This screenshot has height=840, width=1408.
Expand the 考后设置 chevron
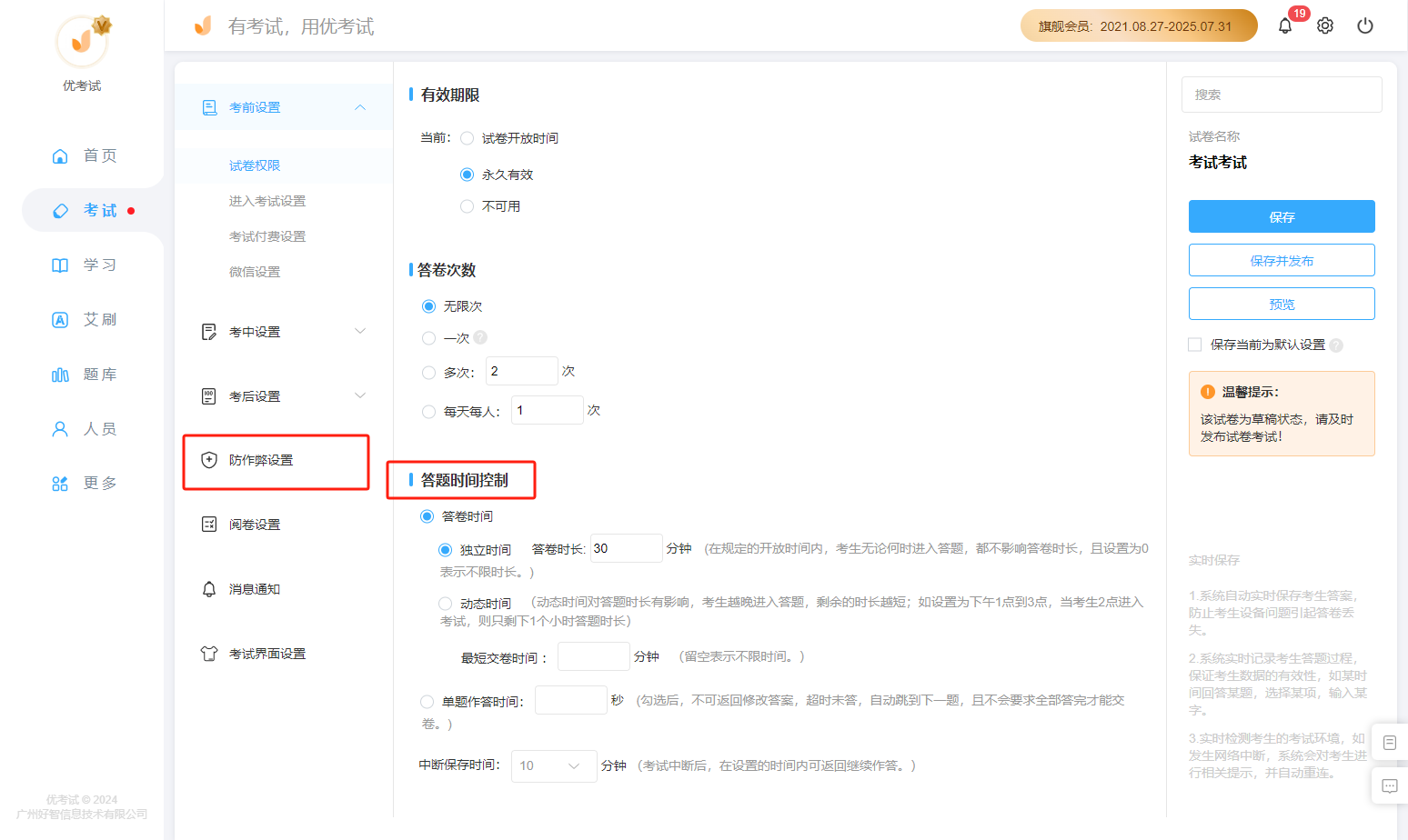click(360, 395)
